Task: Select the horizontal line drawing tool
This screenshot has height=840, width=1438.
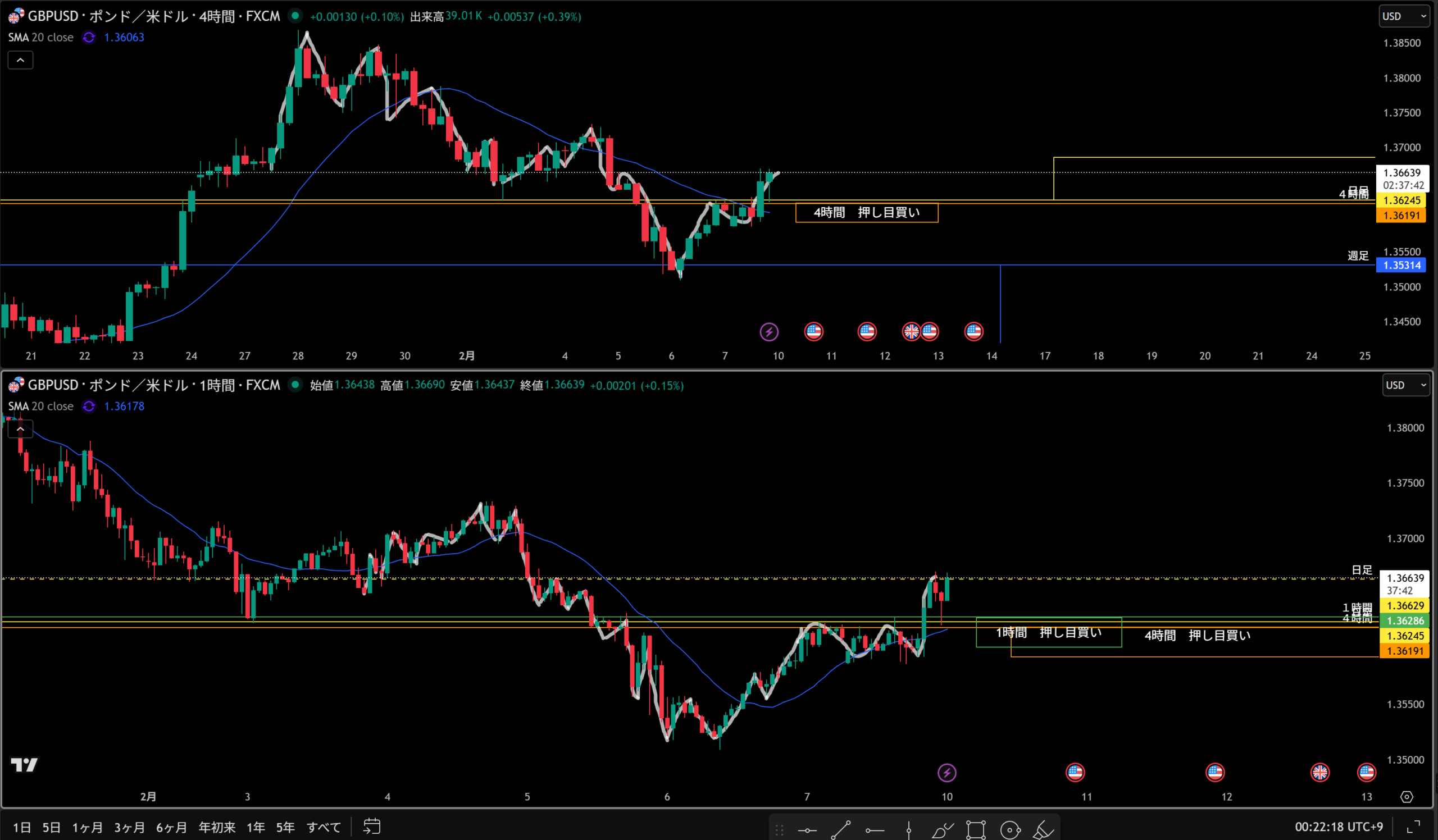Action: 807,830
